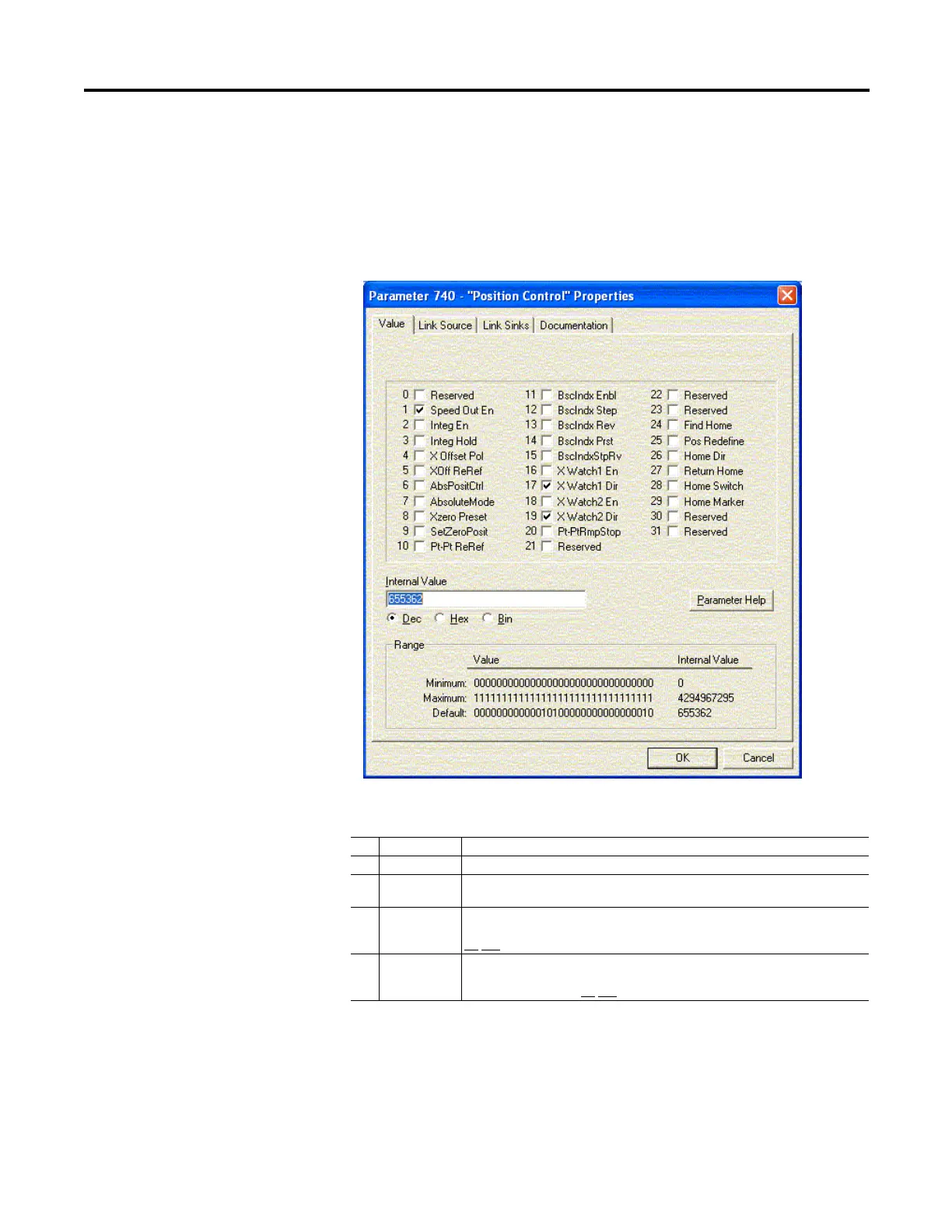Uncheck bit 17 X Watch1 Dir
Image resolution: width=952 pixels, height=1232 pixels.
point(547,486)
